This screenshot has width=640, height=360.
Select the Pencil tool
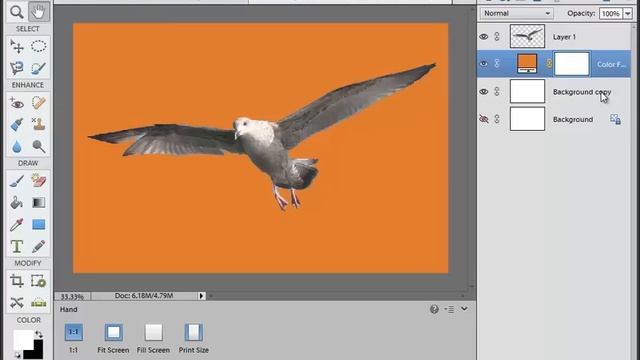39,247
